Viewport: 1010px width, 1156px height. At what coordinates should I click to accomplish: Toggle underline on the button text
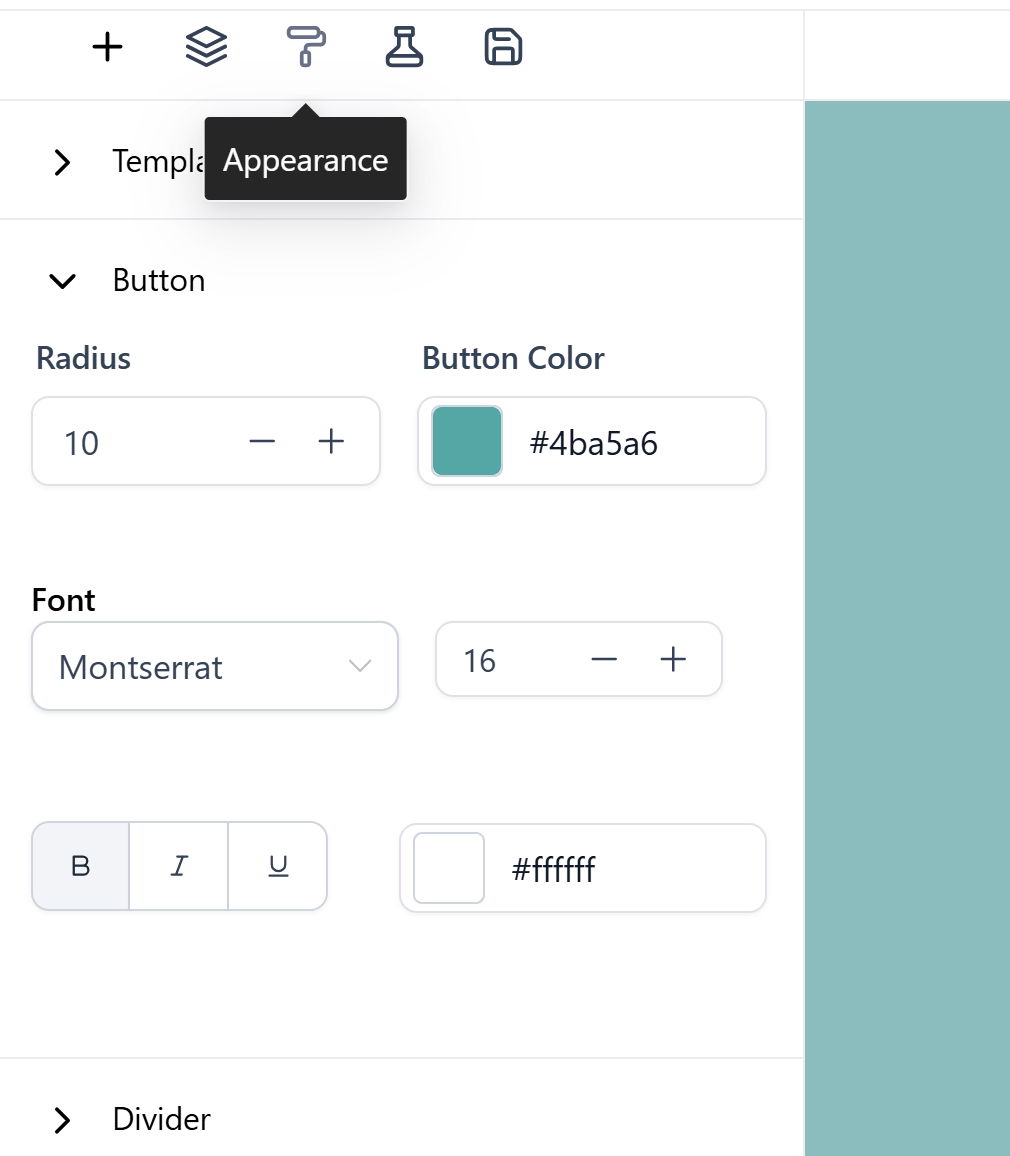pos(277,866)
